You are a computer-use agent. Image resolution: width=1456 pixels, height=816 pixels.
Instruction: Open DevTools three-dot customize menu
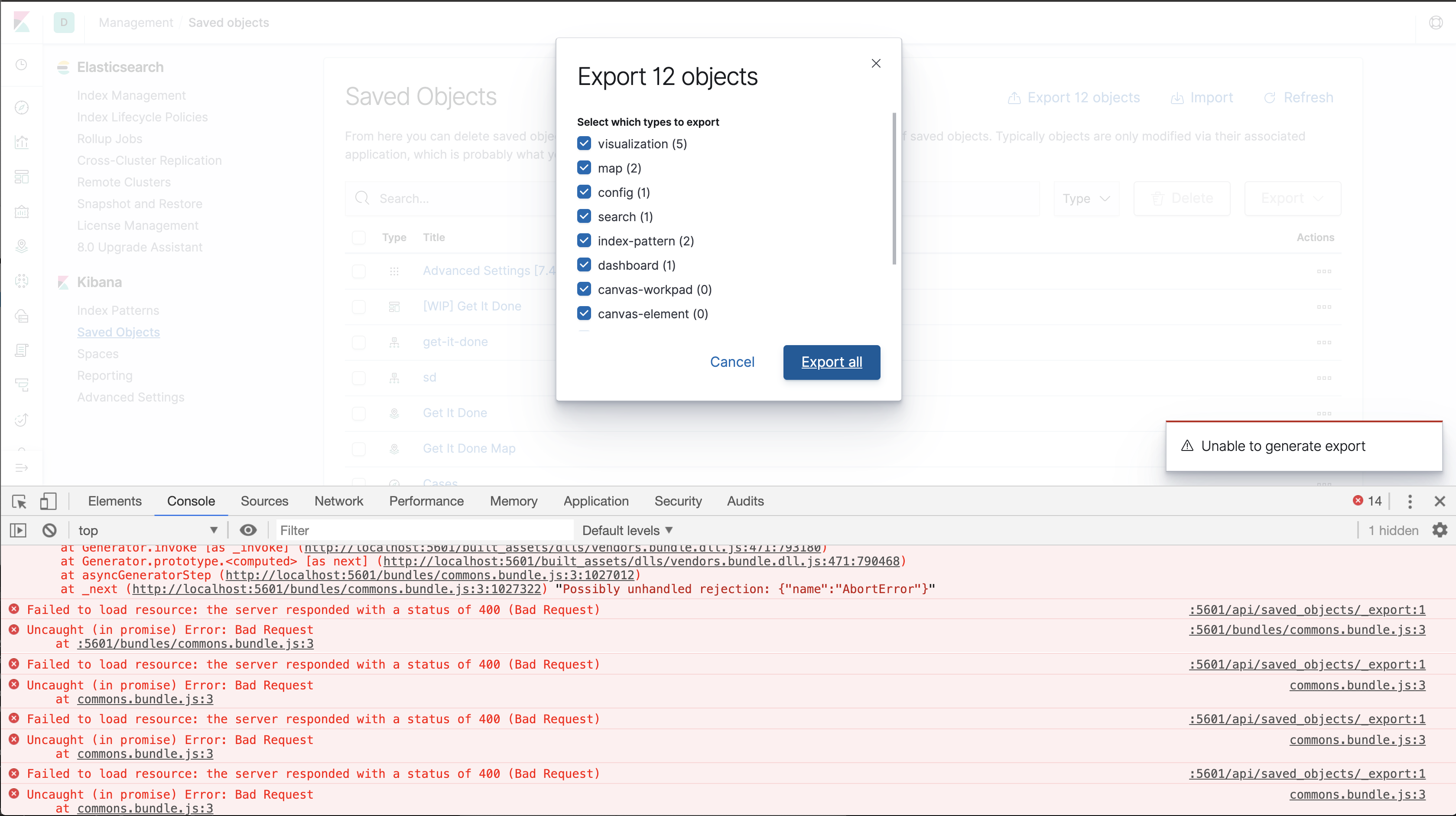pyautogui.click(x=1410, y=502)
